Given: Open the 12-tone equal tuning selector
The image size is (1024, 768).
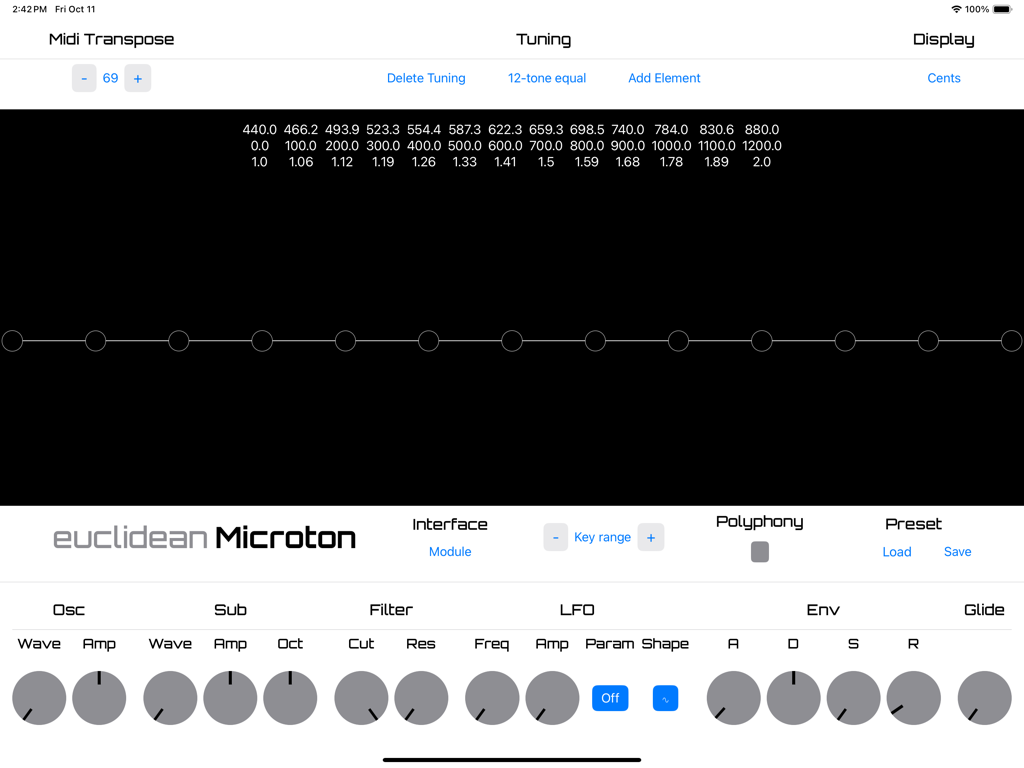Looking at the screenshot, I should click(x=547, y=78).
